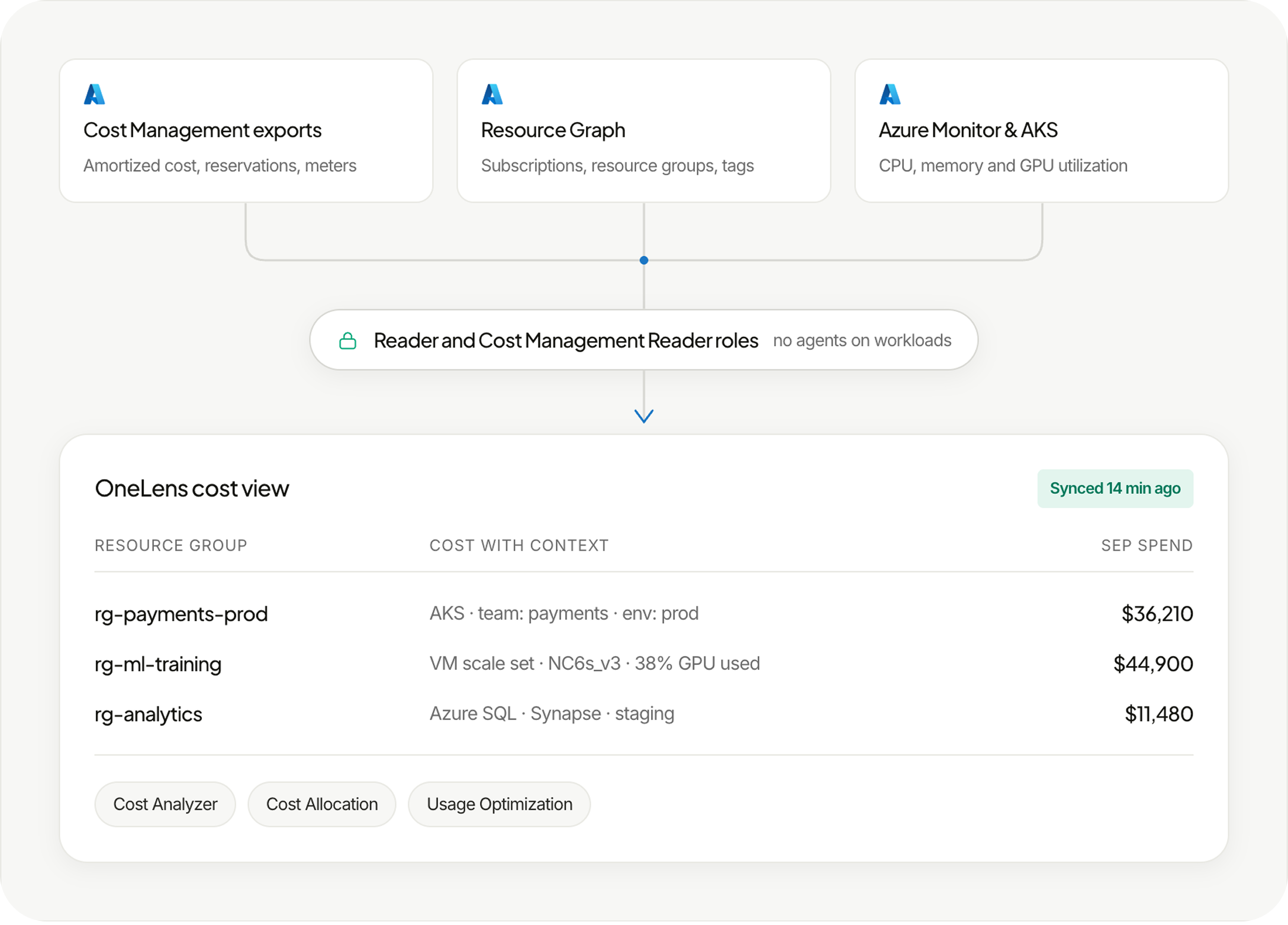Click 'no agents on workloads' text

(862, 341)
